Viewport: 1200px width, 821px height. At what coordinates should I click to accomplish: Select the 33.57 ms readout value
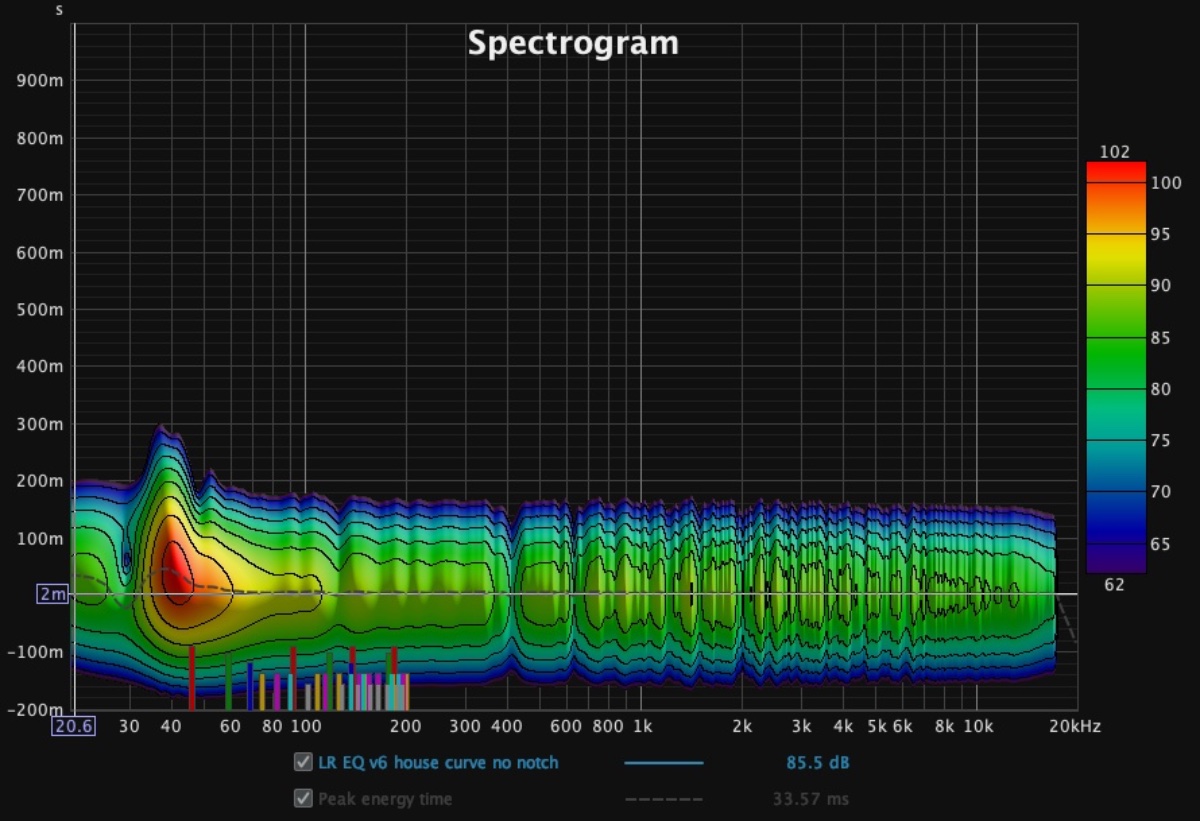coord(811,799)
